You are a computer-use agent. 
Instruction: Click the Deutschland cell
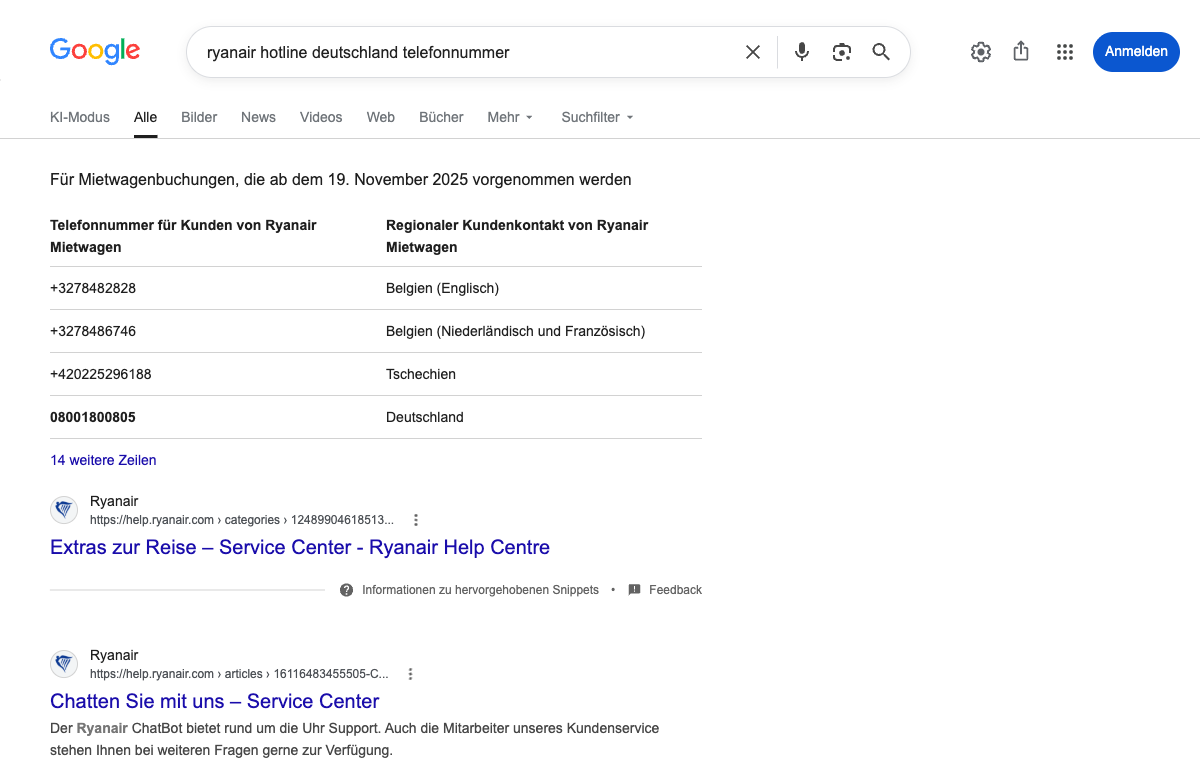(x=425, y=417)
